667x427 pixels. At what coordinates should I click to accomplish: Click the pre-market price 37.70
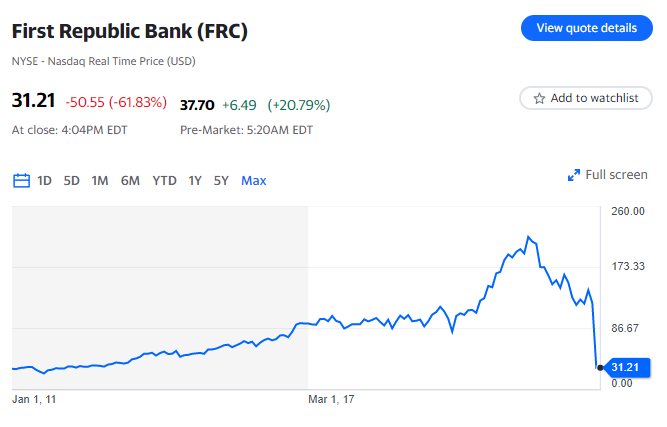[x=197, y=104]
